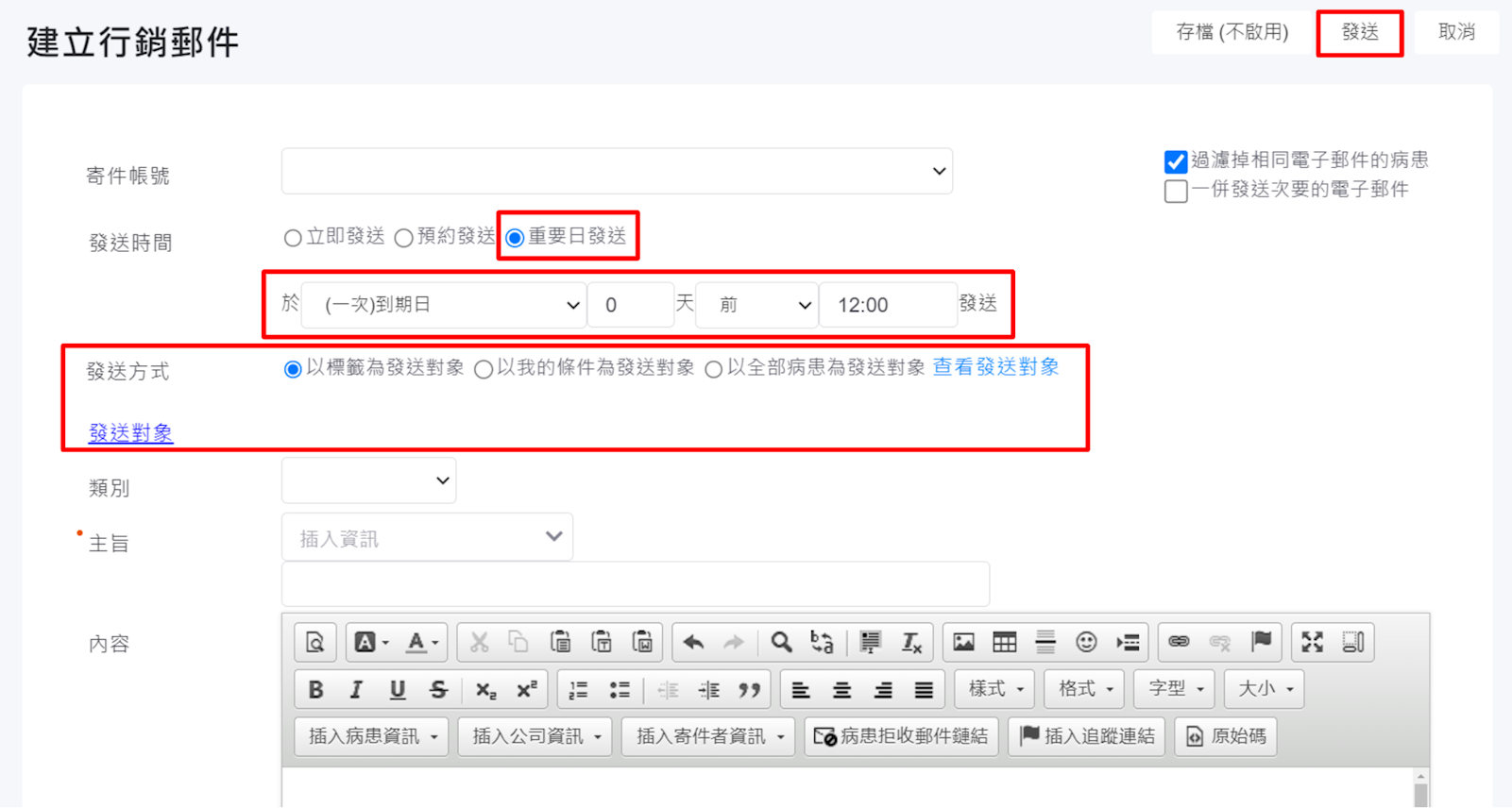Toggle italic formatting
Screen dimensions: 1512x808
pyautogui.click(x=356, y=690)
